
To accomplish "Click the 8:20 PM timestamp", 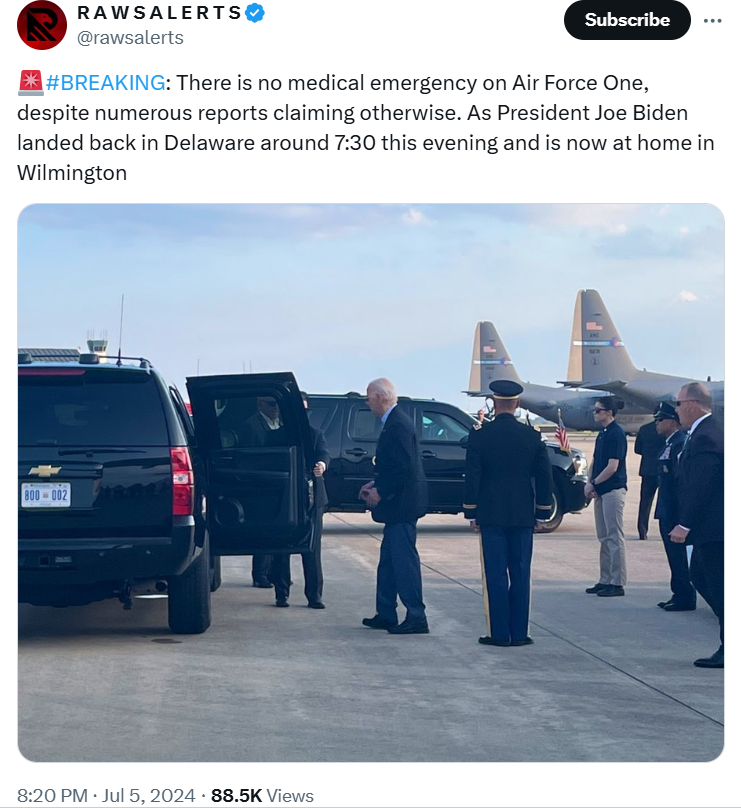I will (x=52, y=796).
